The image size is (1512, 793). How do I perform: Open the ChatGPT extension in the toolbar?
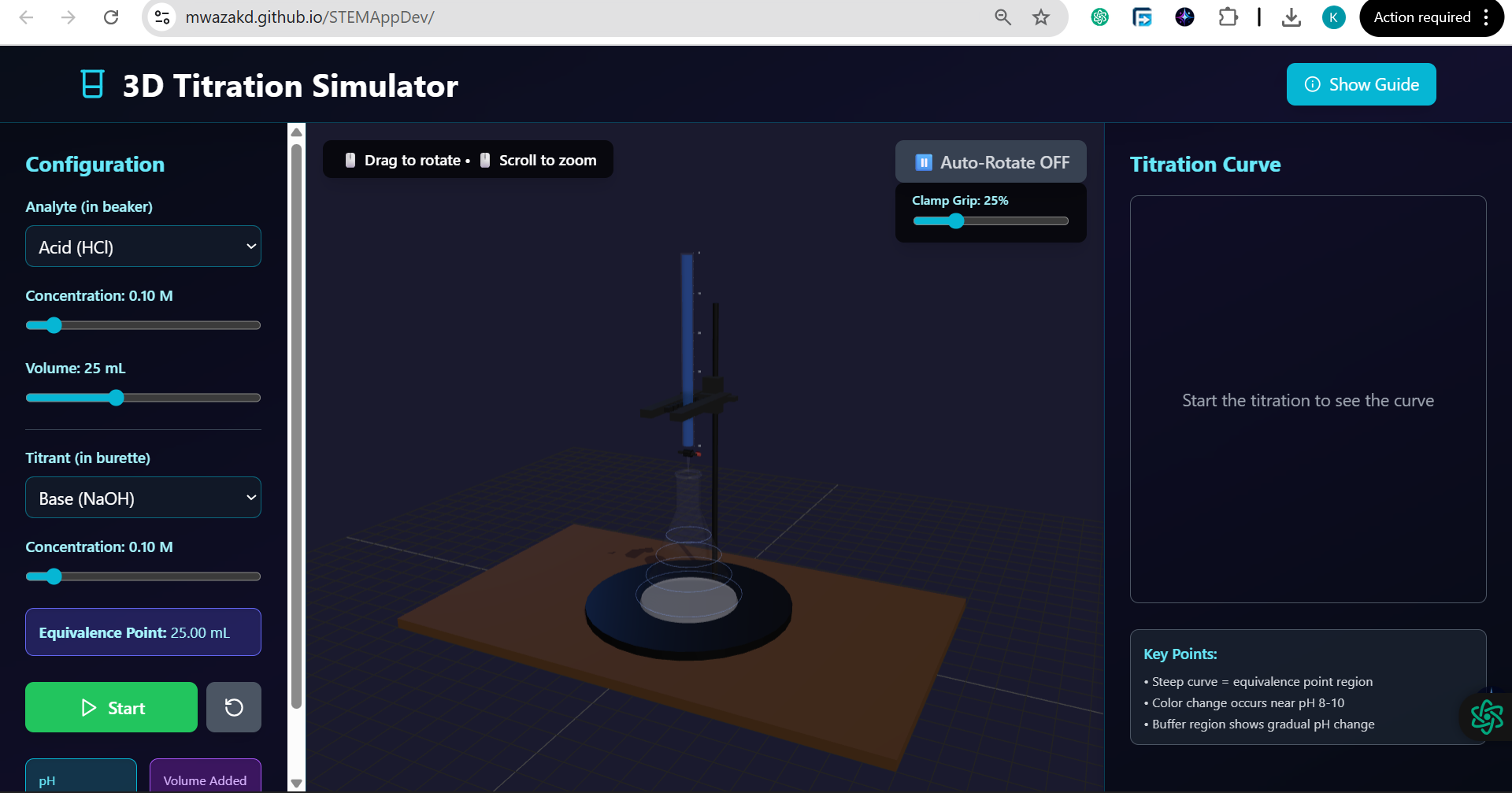tap(1100, 17)
